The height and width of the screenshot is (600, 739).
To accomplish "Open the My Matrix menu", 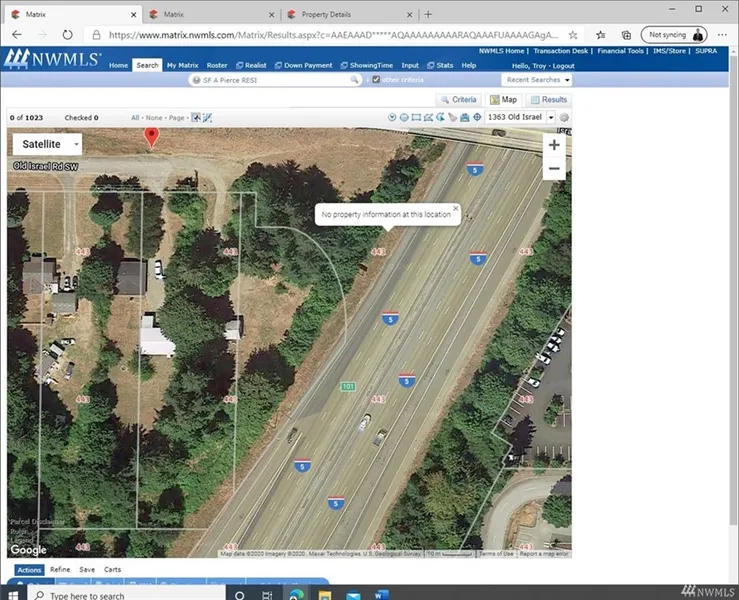I will 182,65.
